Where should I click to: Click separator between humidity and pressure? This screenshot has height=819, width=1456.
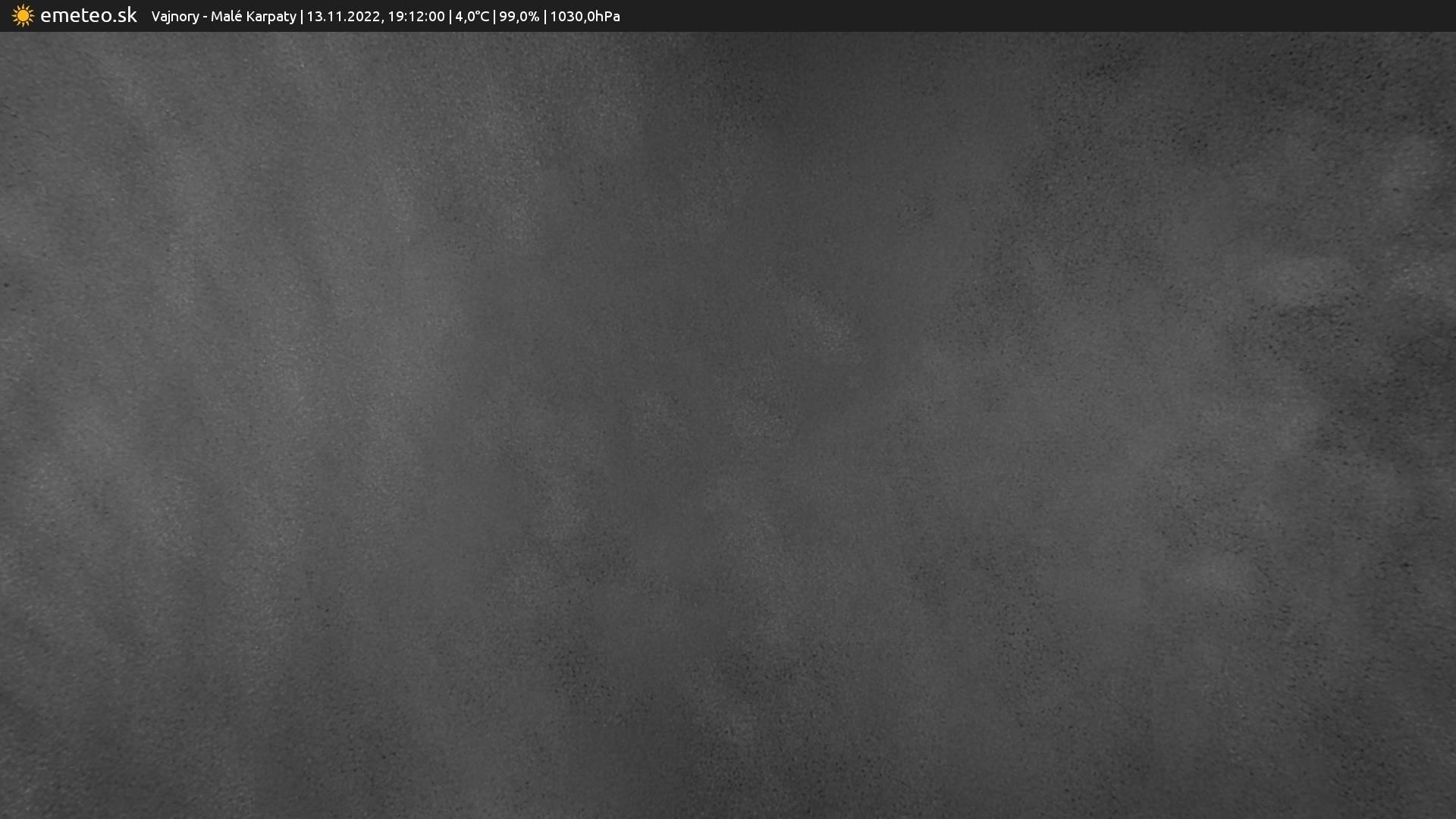(x=544, y=17)
